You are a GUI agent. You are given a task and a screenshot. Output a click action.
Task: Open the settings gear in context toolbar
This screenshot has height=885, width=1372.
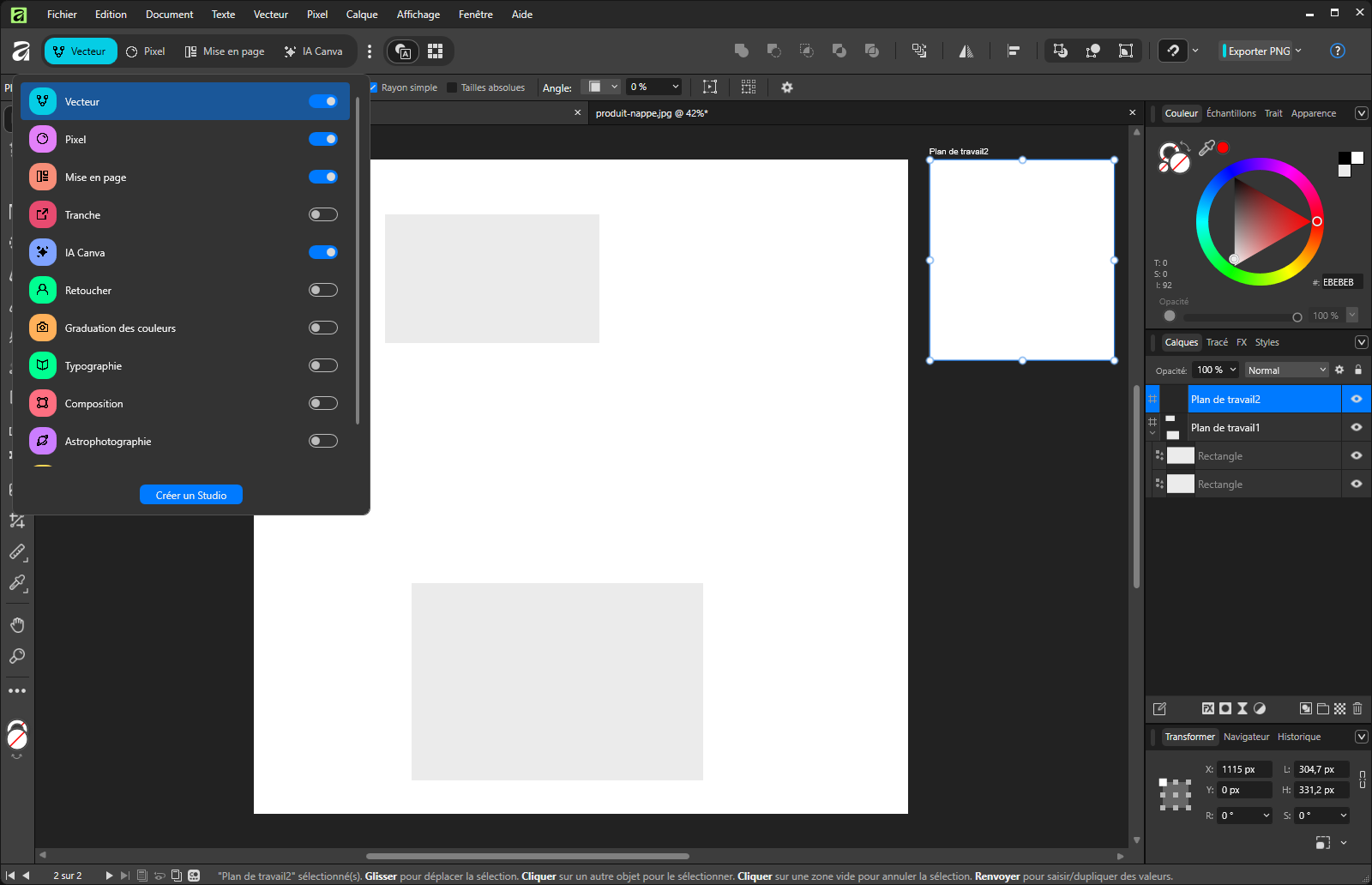[x=787, y=87]
